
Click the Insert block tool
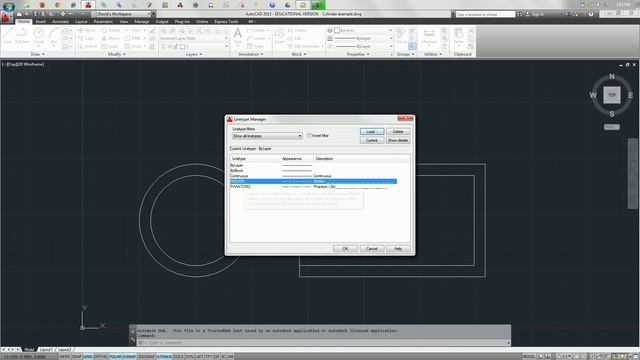point(280,36)
